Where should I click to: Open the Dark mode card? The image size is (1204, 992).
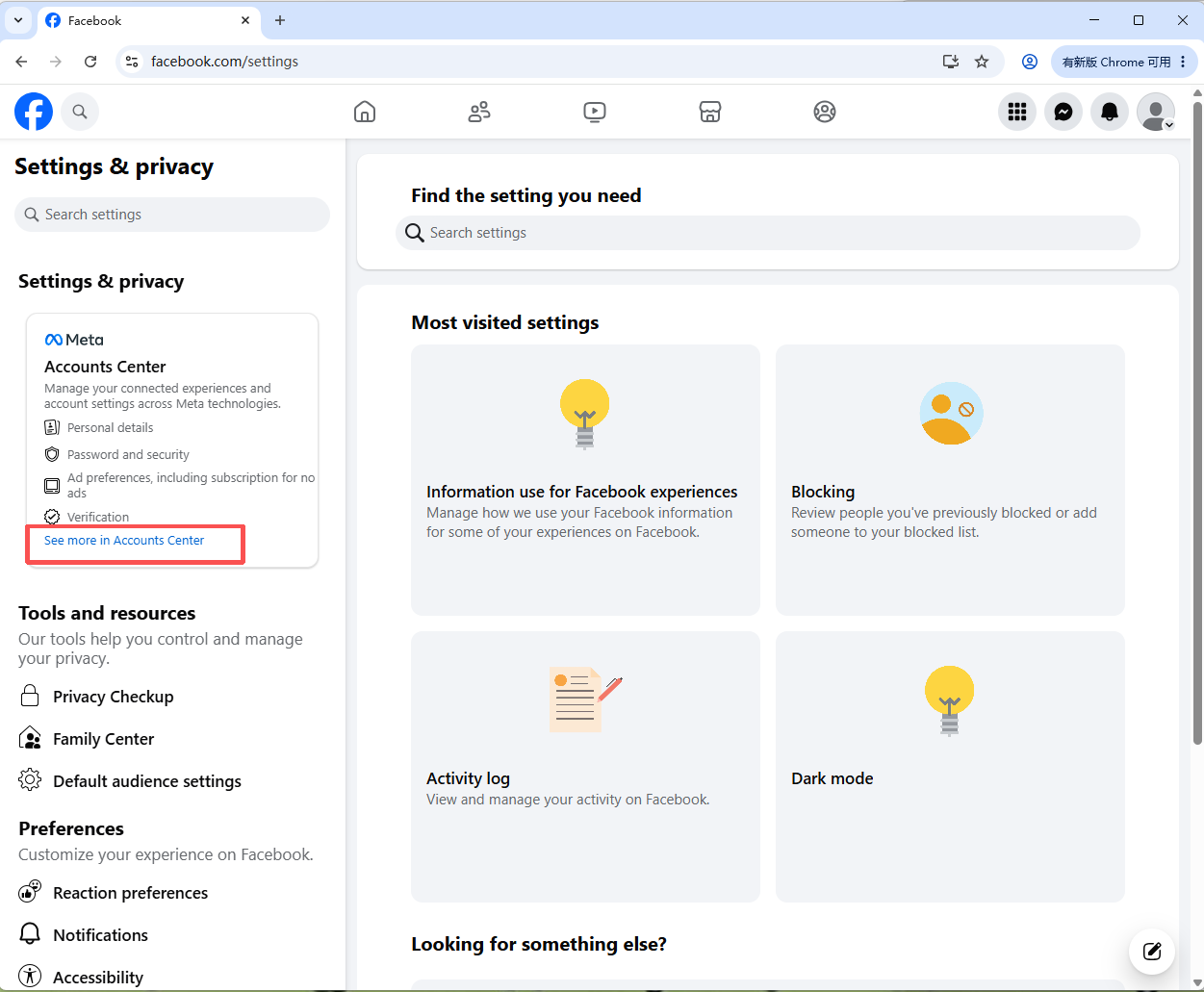(950, 767)
